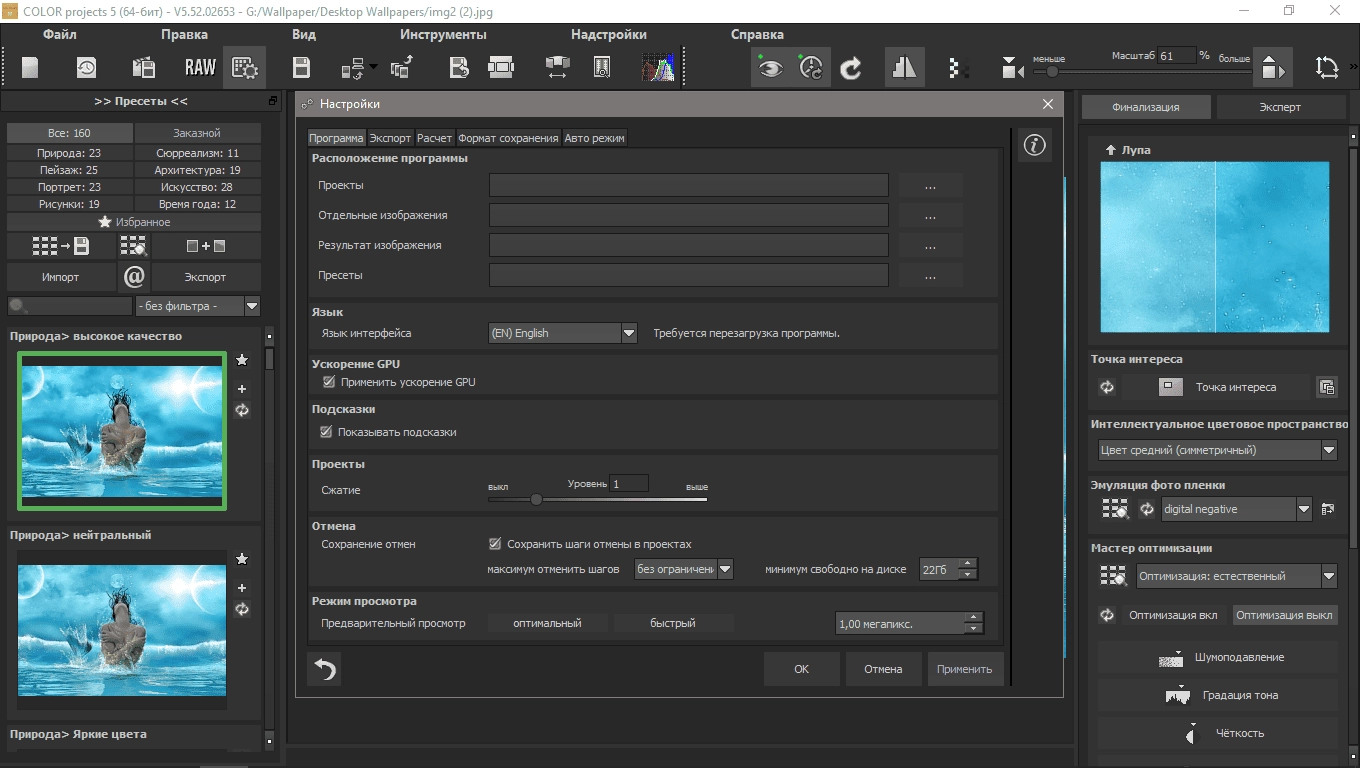Open the interface language dropdown '(EN) English'
Viewport: 1360px width, 768px height.
[562, 333]
